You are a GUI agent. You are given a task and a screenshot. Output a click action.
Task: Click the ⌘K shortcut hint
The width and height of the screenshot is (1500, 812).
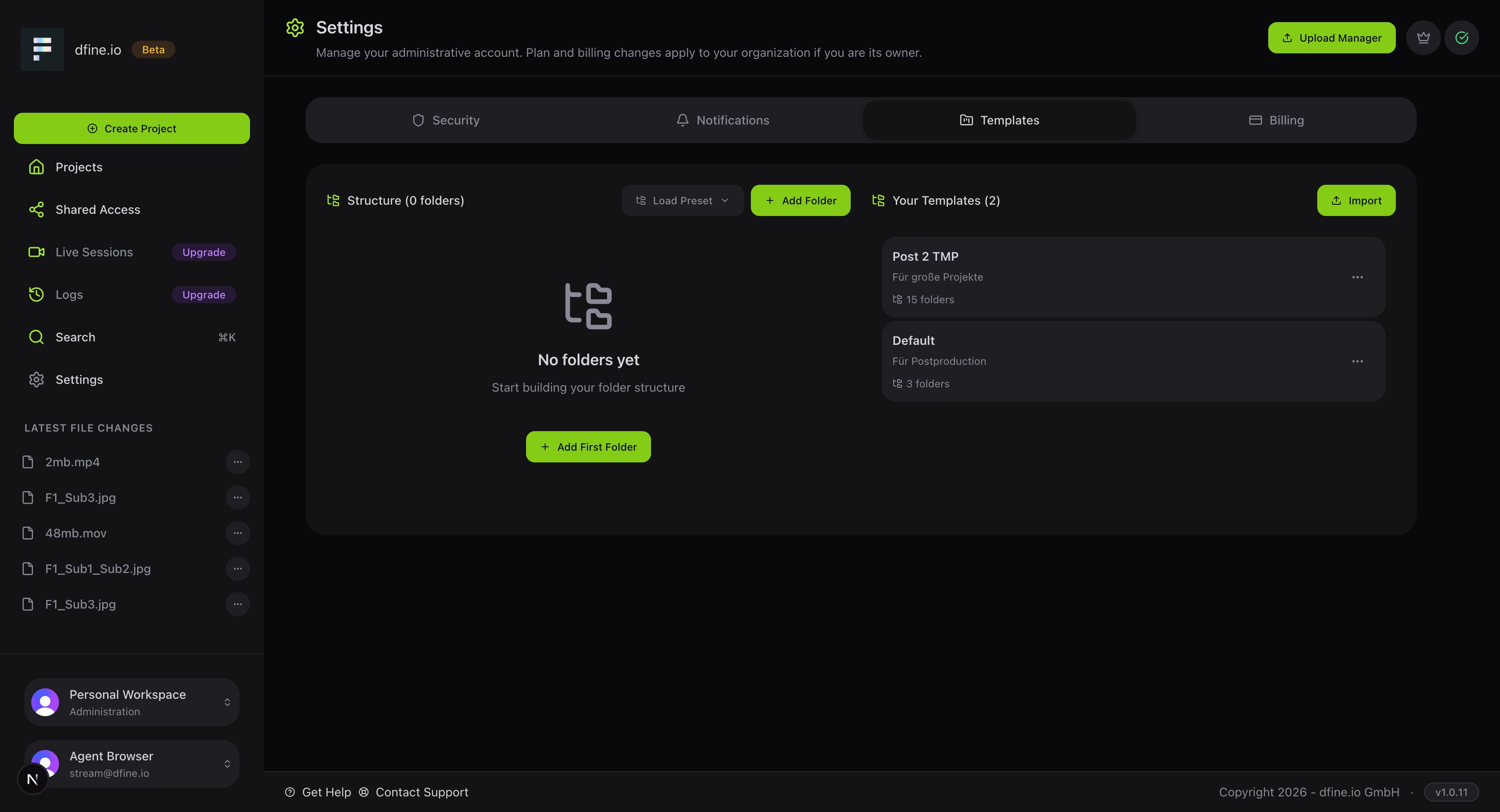(227, 337)
